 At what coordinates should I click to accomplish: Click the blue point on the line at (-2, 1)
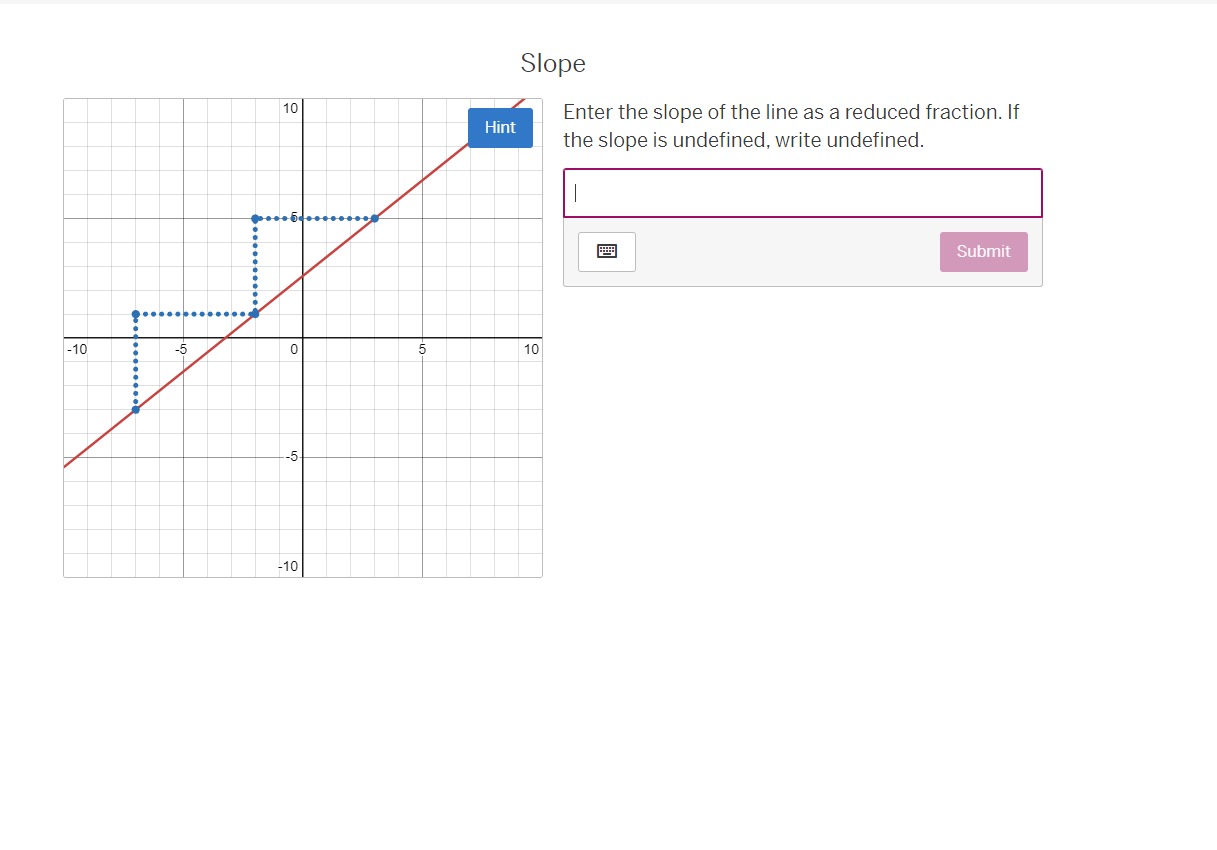255,314
